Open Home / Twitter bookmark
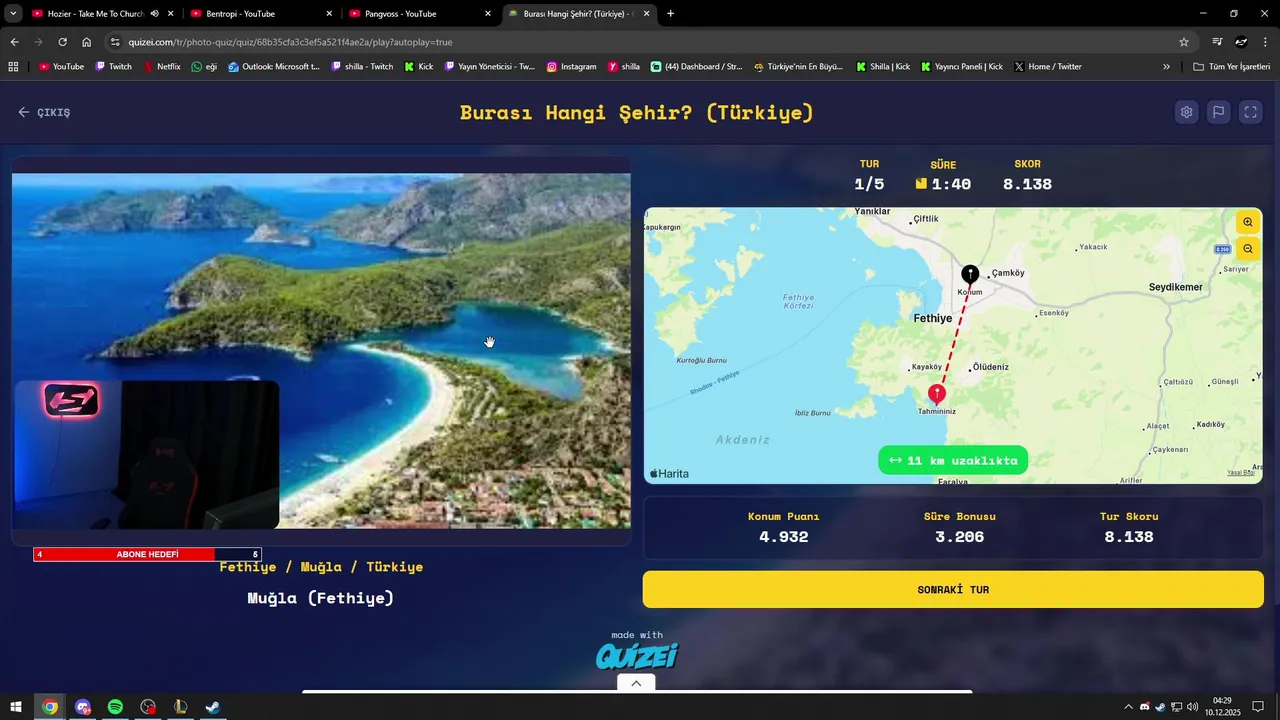This screenshot has width=1280, height=720. (x=1047, y=66)
